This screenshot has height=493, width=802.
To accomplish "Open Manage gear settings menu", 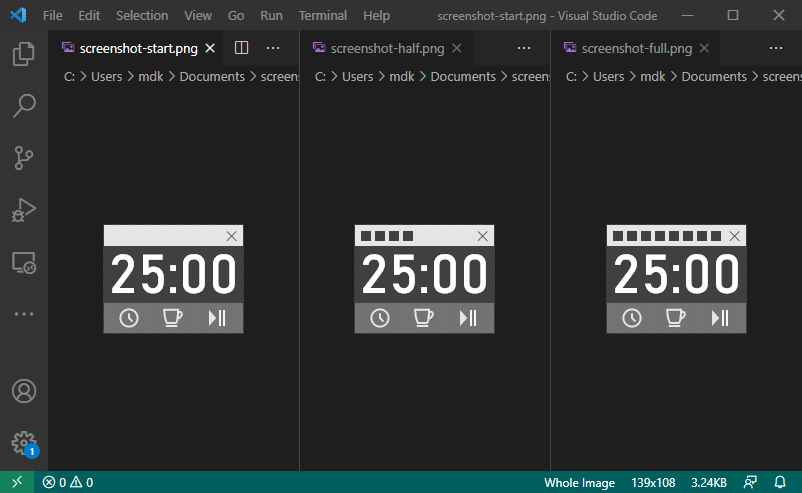I will tap(24, 442).
